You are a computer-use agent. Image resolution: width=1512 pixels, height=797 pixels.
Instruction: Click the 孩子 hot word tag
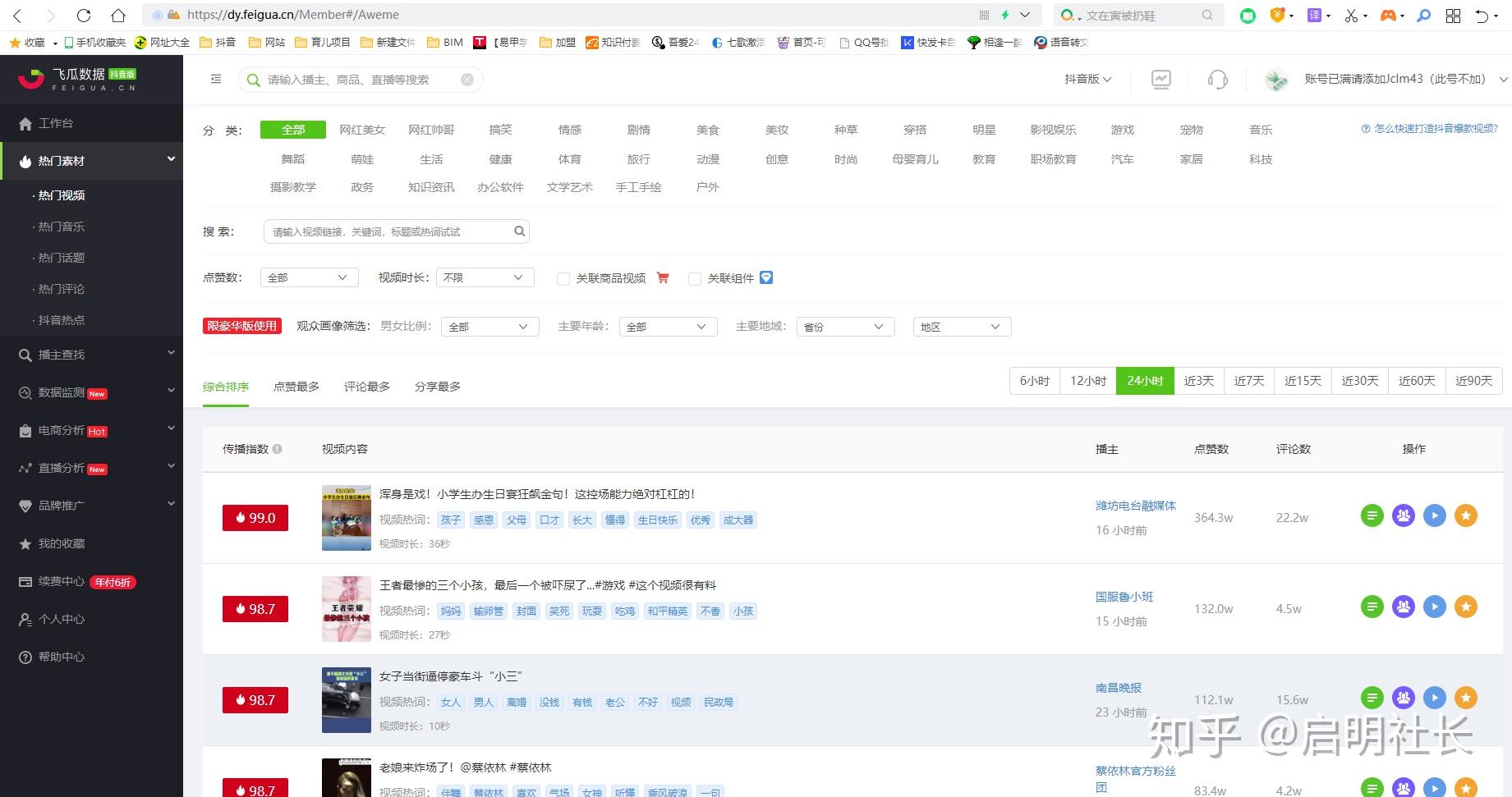coord(451,520)
